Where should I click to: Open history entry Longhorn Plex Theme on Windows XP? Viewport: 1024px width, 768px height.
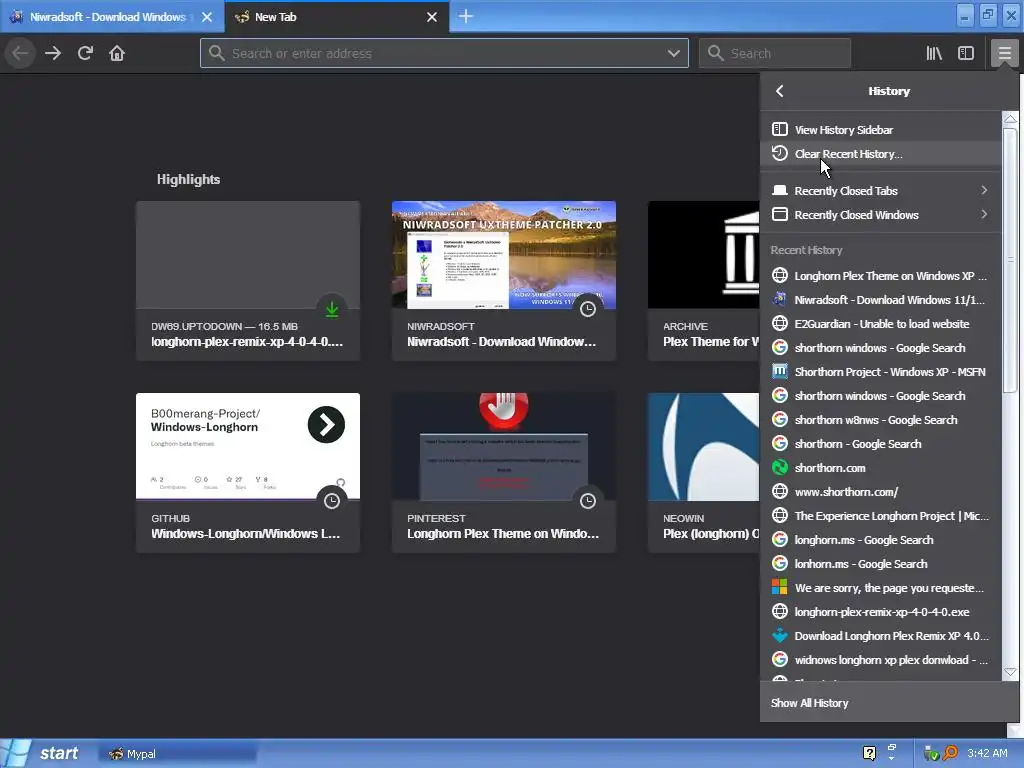click(x=881, y=276)
